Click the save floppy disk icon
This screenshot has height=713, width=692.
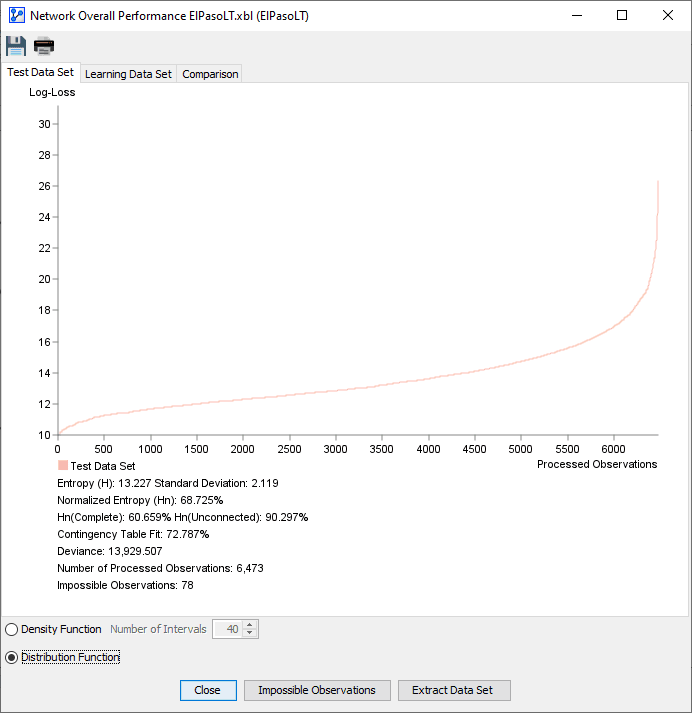(x=16, y=46)
